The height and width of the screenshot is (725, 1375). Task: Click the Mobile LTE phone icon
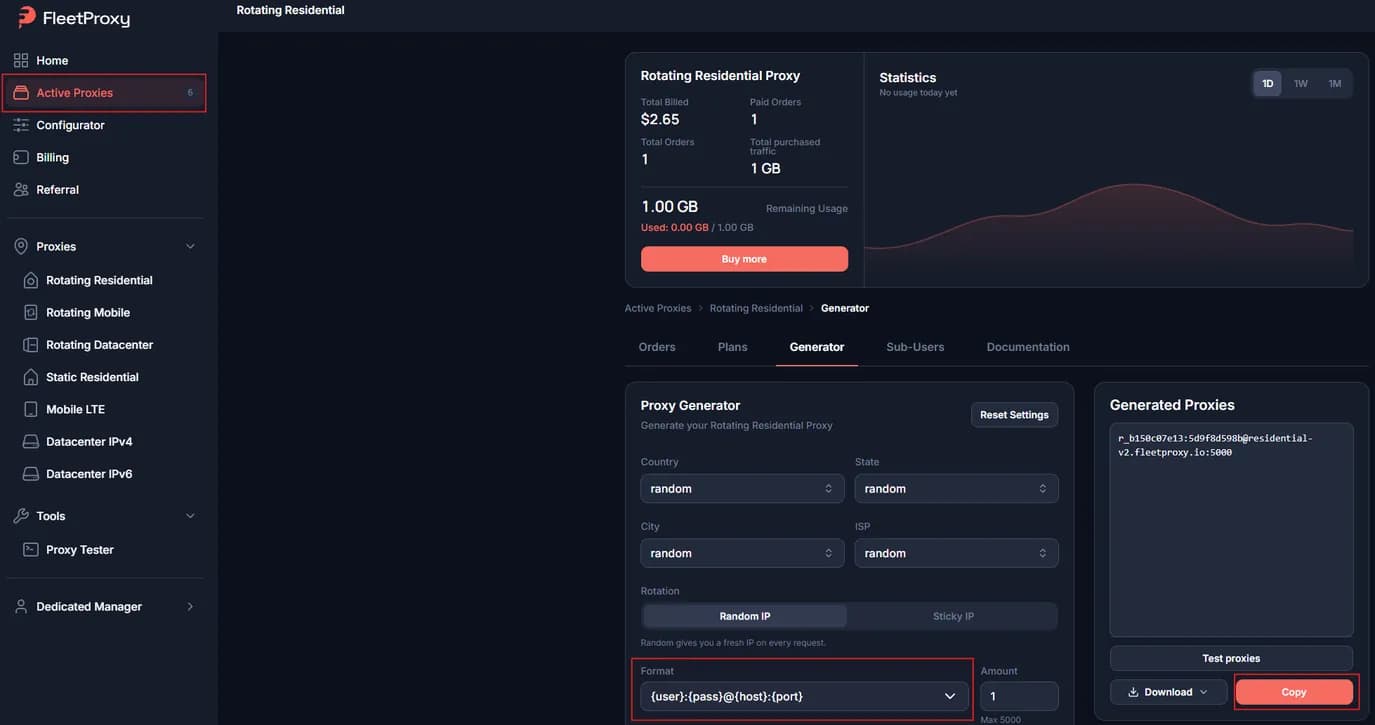coord(31,409)
